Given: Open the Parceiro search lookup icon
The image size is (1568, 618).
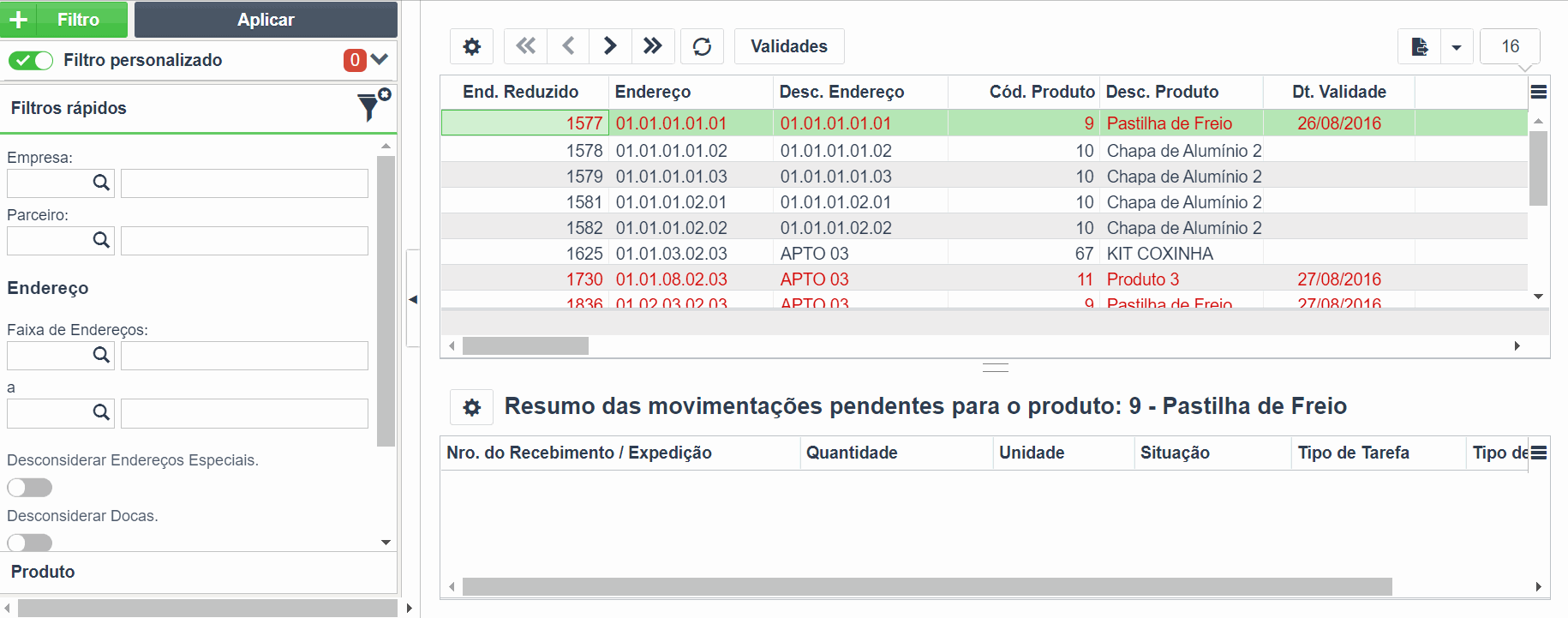Looking at the screenshot, I should [x=101, y=240].
